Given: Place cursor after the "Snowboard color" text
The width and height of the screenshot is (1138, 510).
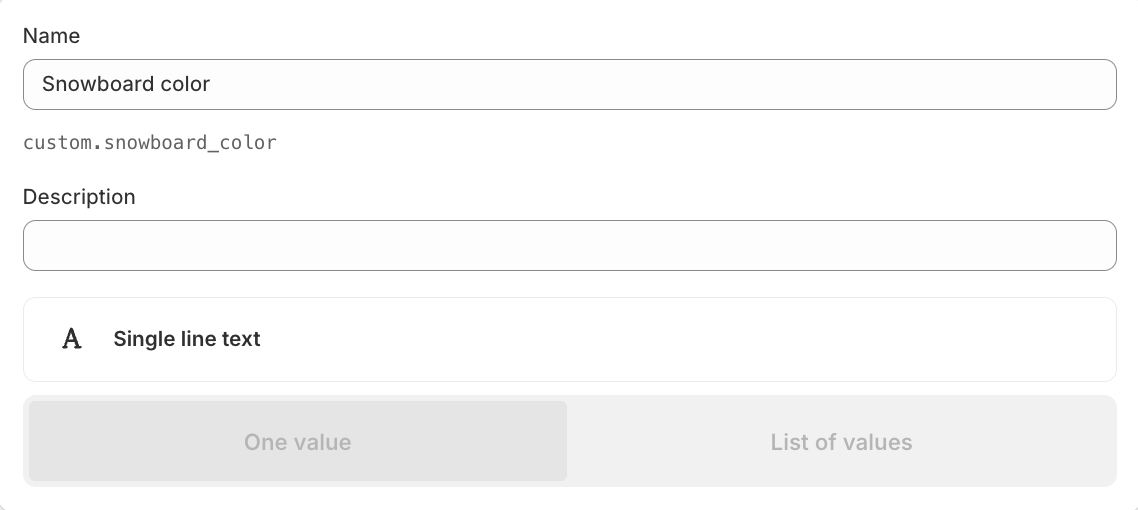Looking at the screenshot, I should [211, 84].
